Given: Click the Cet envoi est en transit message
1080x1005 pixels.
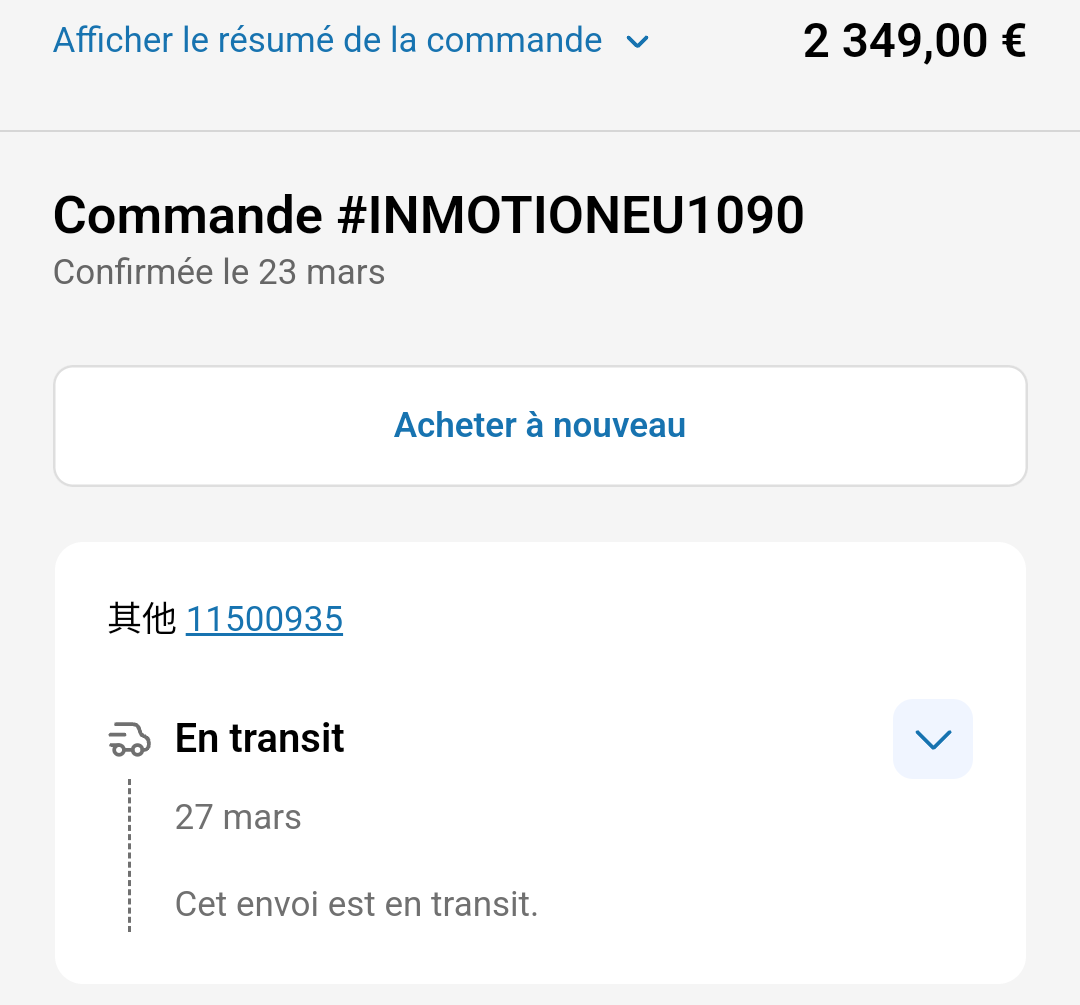Looking at the screenshot, I should pos(356,904).
